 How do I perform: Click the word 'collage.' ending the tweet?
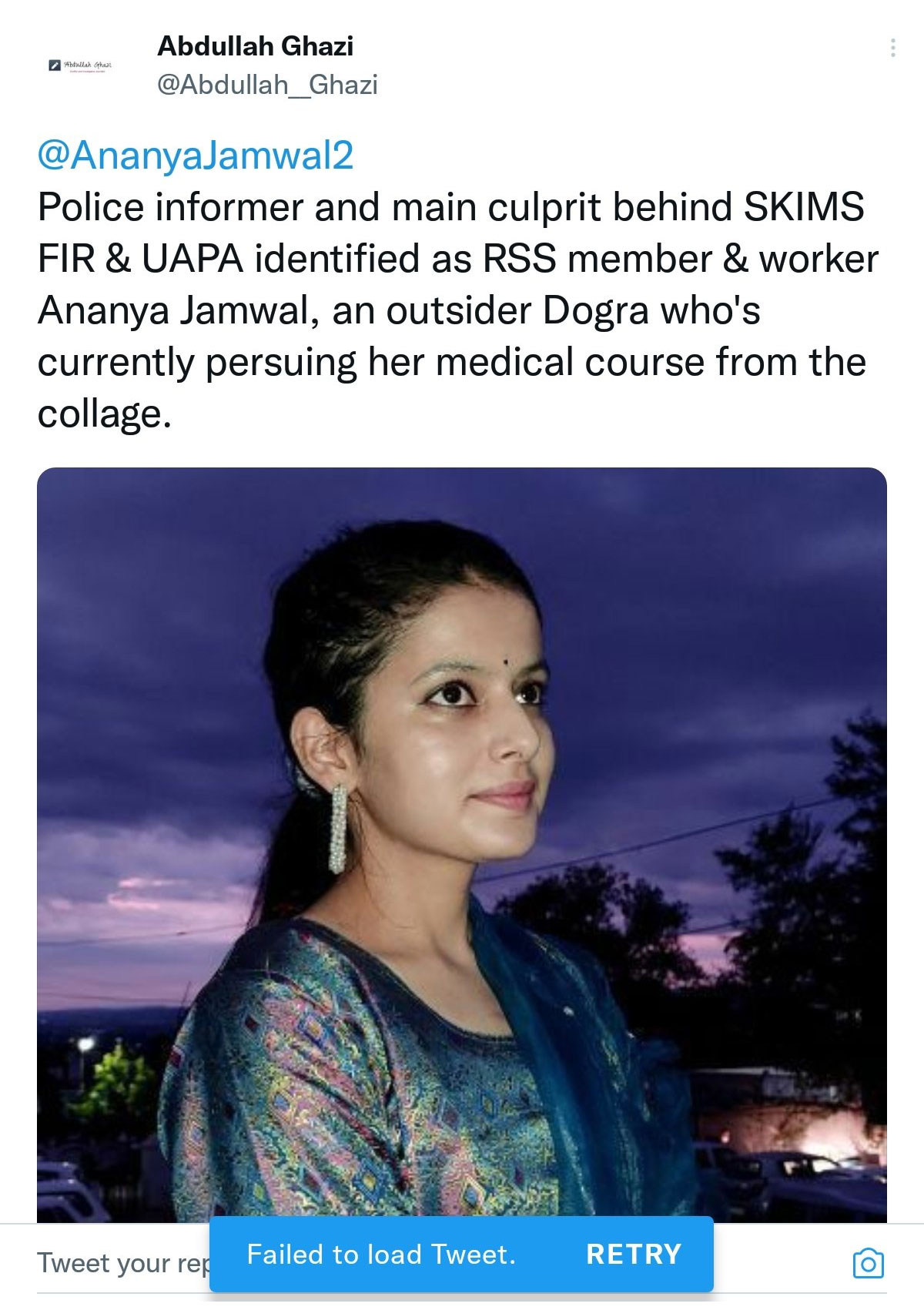point(104,416)
